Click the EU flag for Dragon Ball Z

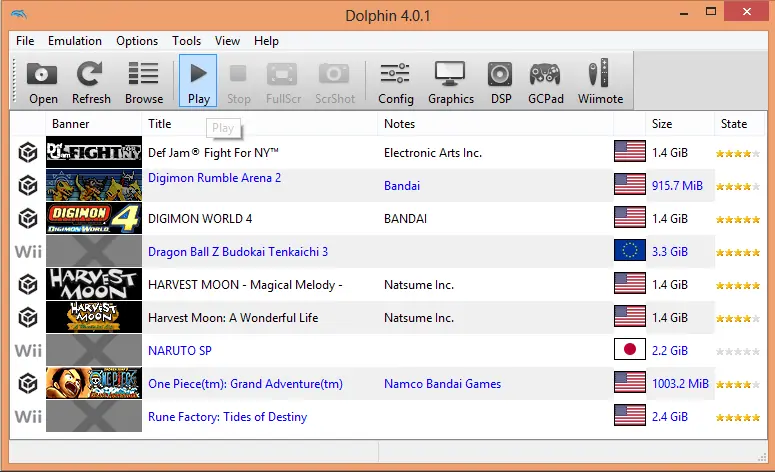click(630, 250)
